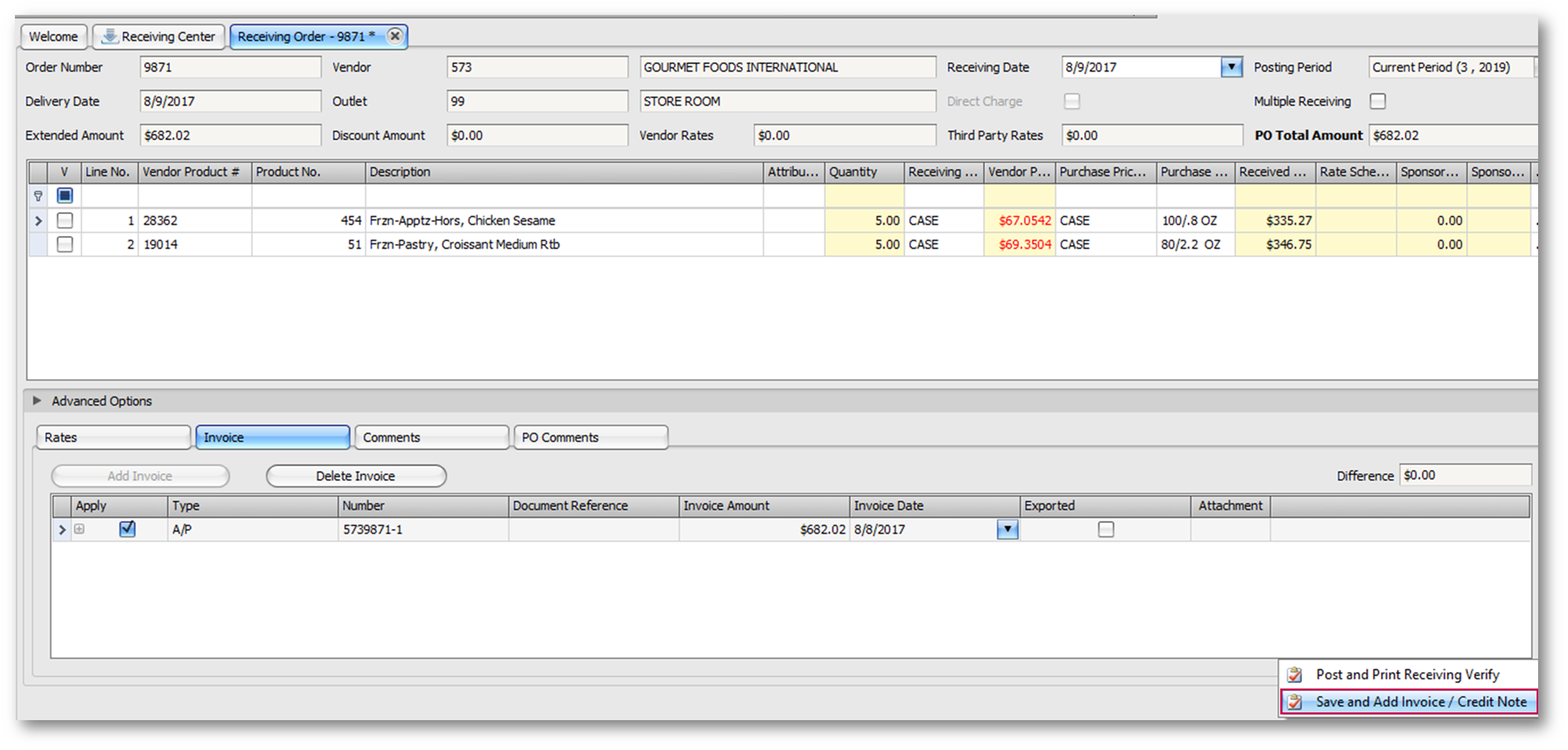
Task: Open the PO Comments tab
Action: pos(590,437)
